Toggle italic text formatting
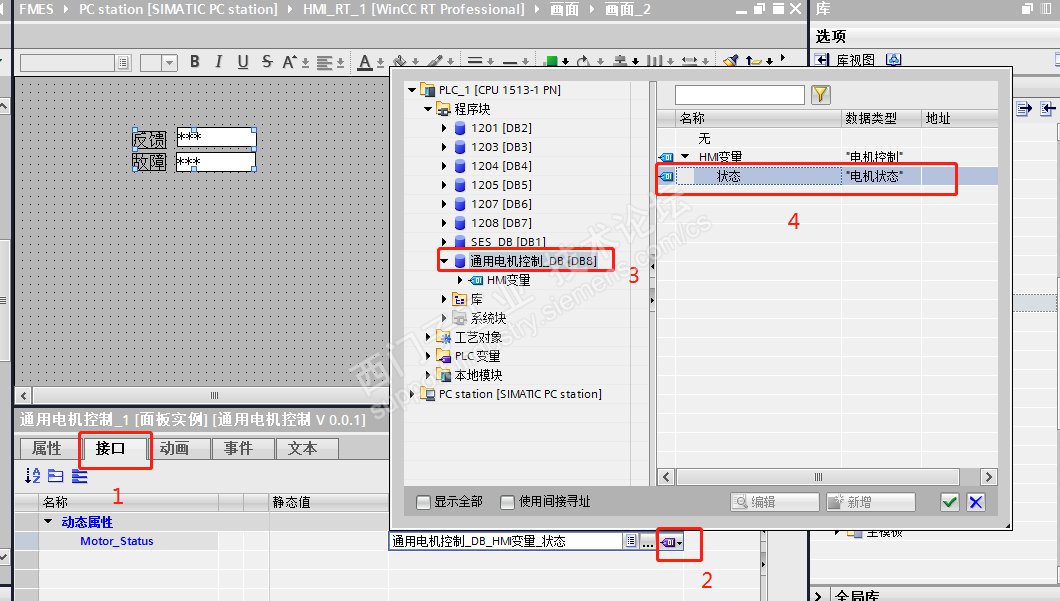This screenshot has width=1060, height=601. pos(218,62)
